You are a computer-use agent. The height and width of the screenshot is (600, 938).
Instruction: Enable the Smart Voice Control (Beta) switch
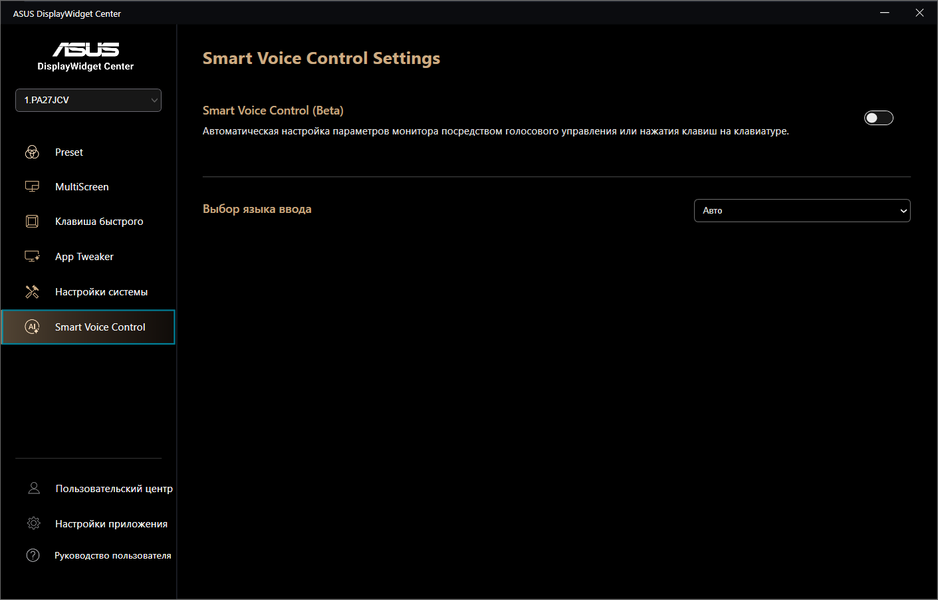(x=878, y=118)
